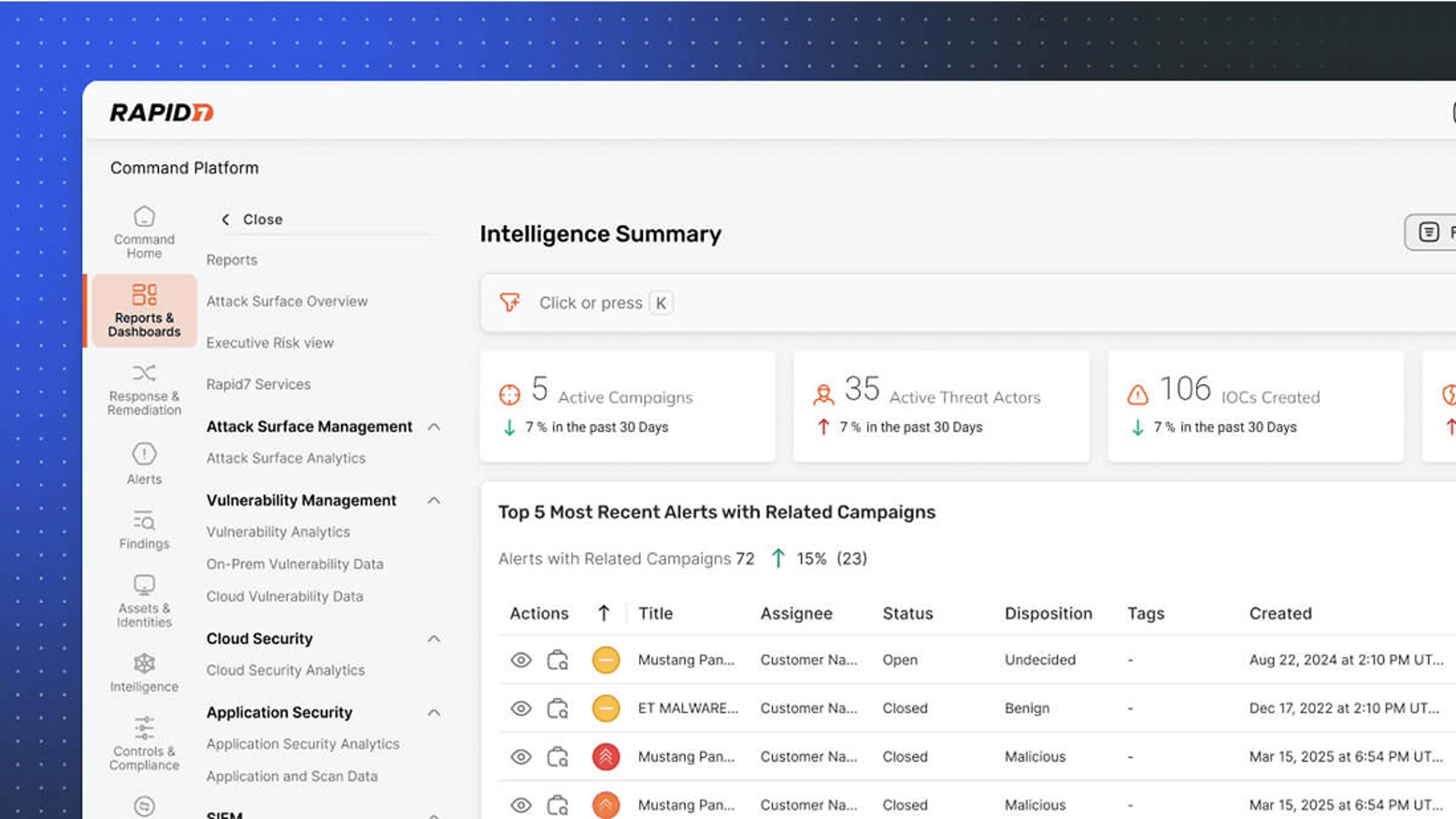Open Controls & Compliance section
Image resolution: width=1456 pixels, height=819 pixels.
(x=144, y=743)
